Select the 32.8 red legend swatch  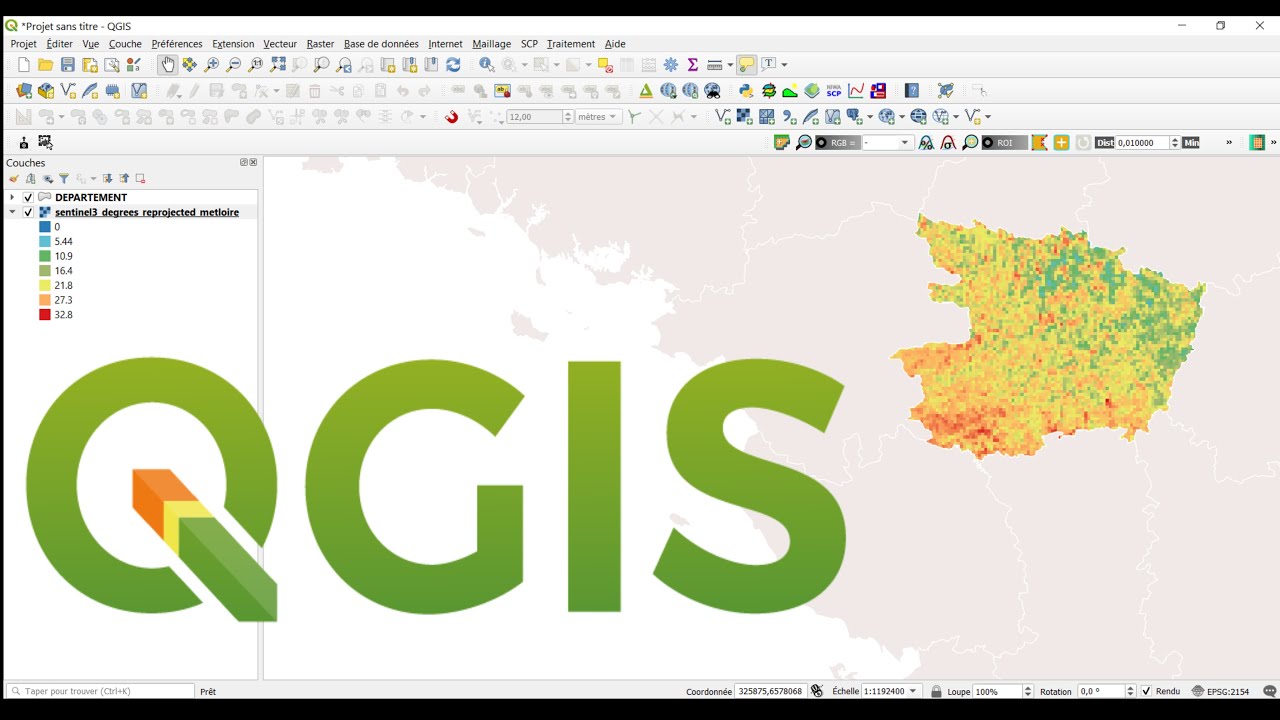coord(45,315)
